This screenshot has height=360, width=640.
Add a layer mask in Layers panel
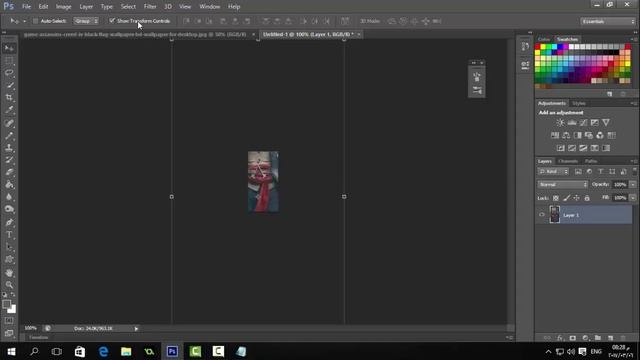point(573,338)
